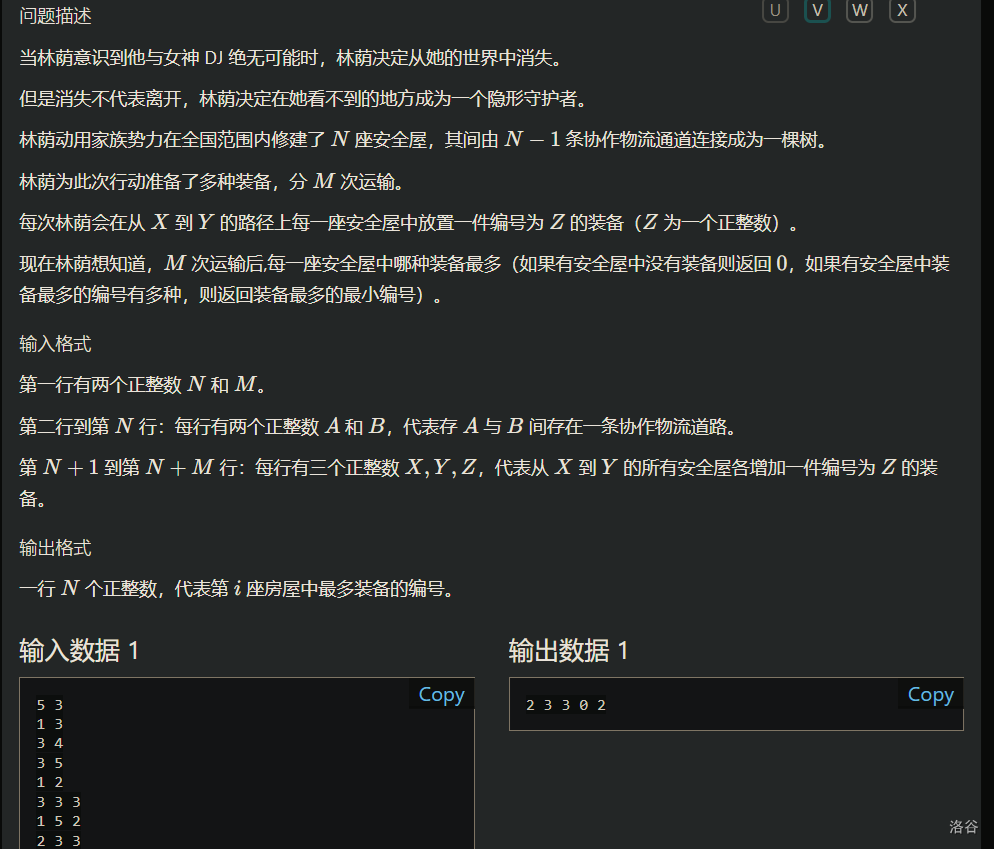Click the X key button
Image resolution: width=994 pixels, height=849 pixels.
tap(902, 10)
